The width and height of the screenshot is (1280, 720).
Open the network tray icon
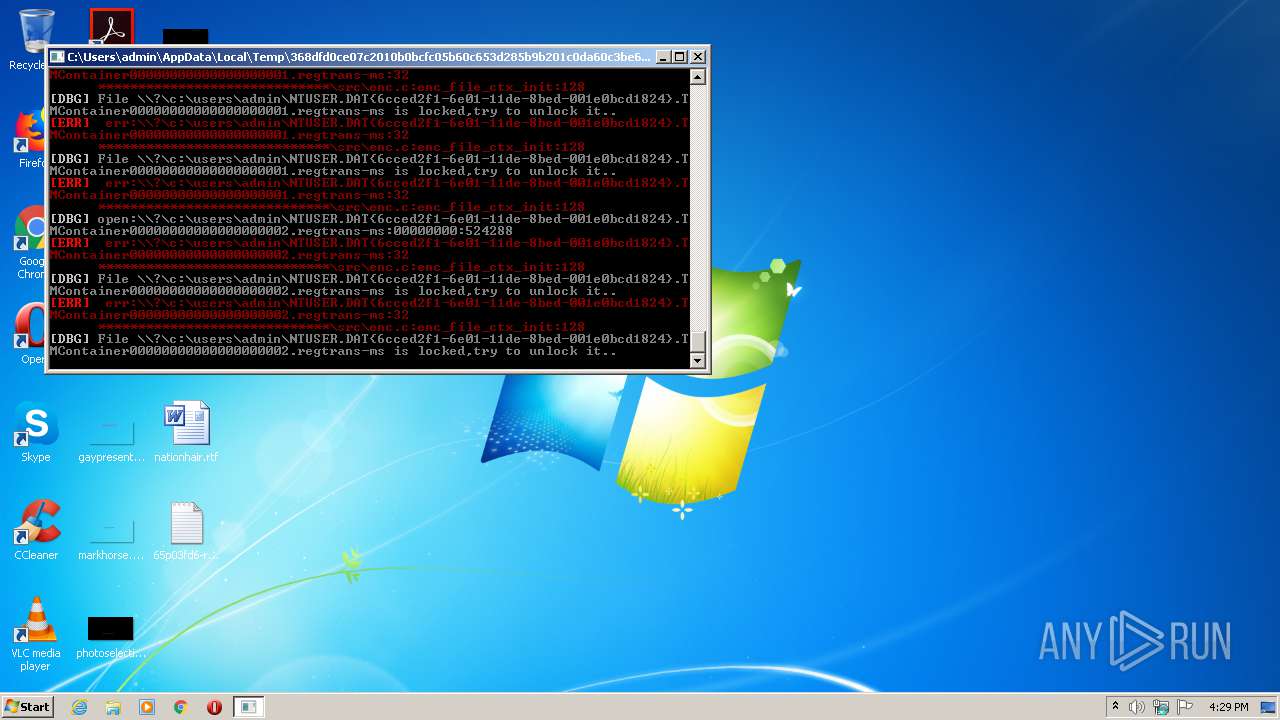coord(1161,707)
